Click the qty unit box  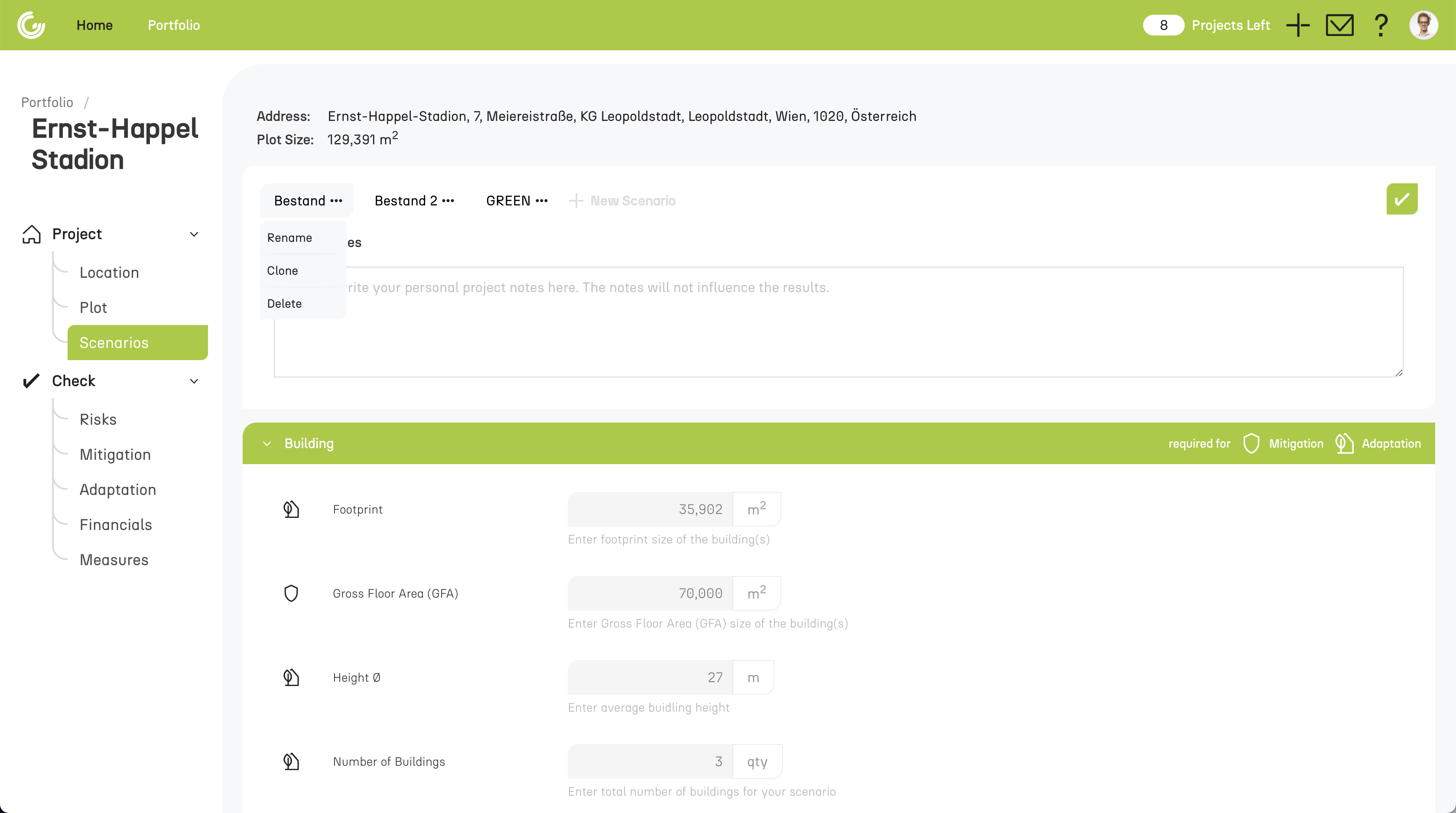pyautogui.click(x=757, y=761)
